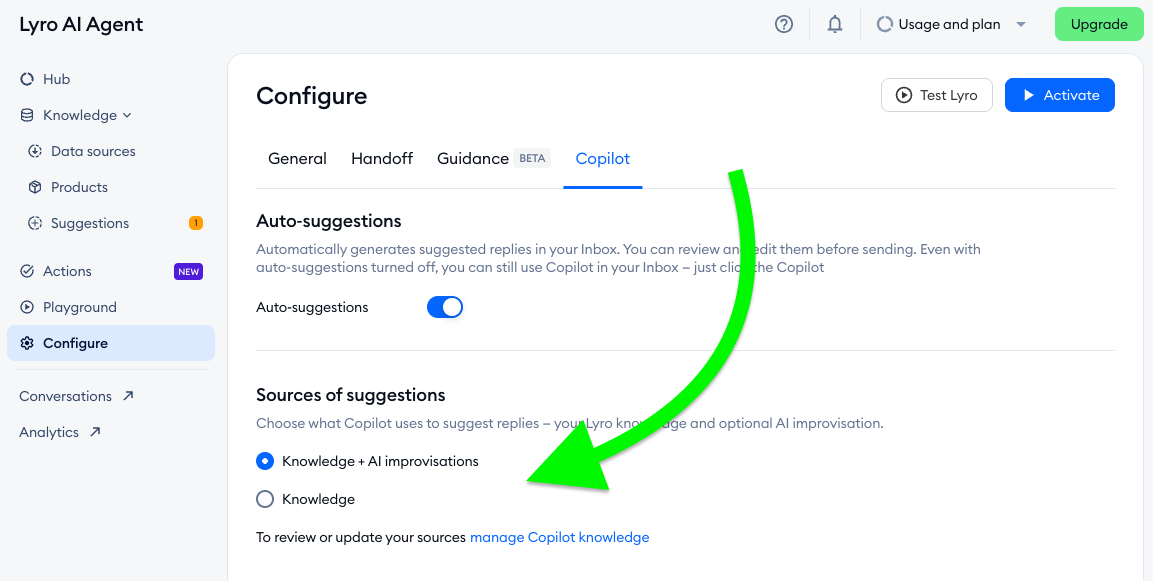Click the green Upgrade button
The width and height of the screenshot is (1153, 581).
(x=1099, y=25)
